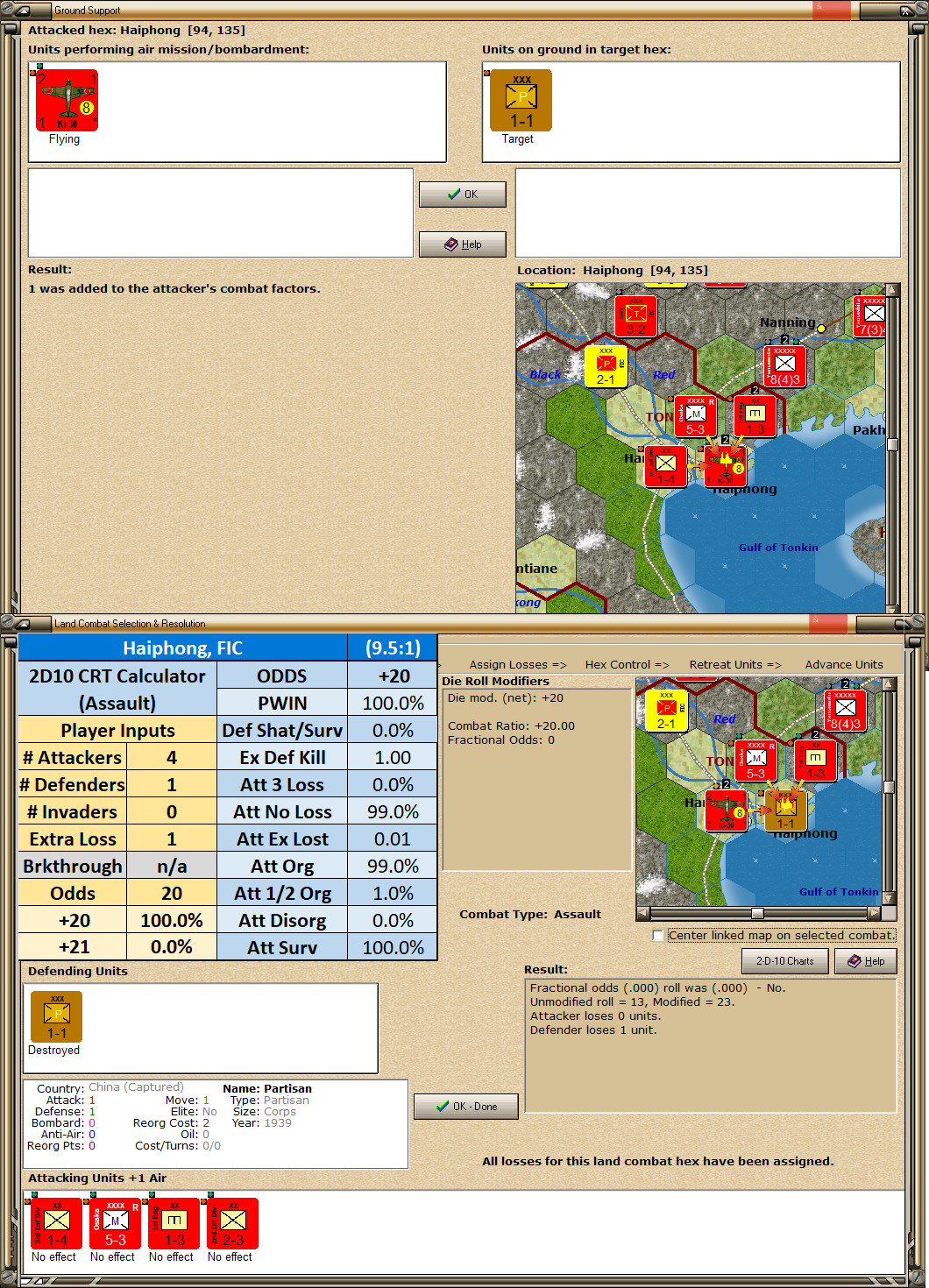929x1288 pixels.
Task: Click the # Attackers value 4
Action: [172, 757]
